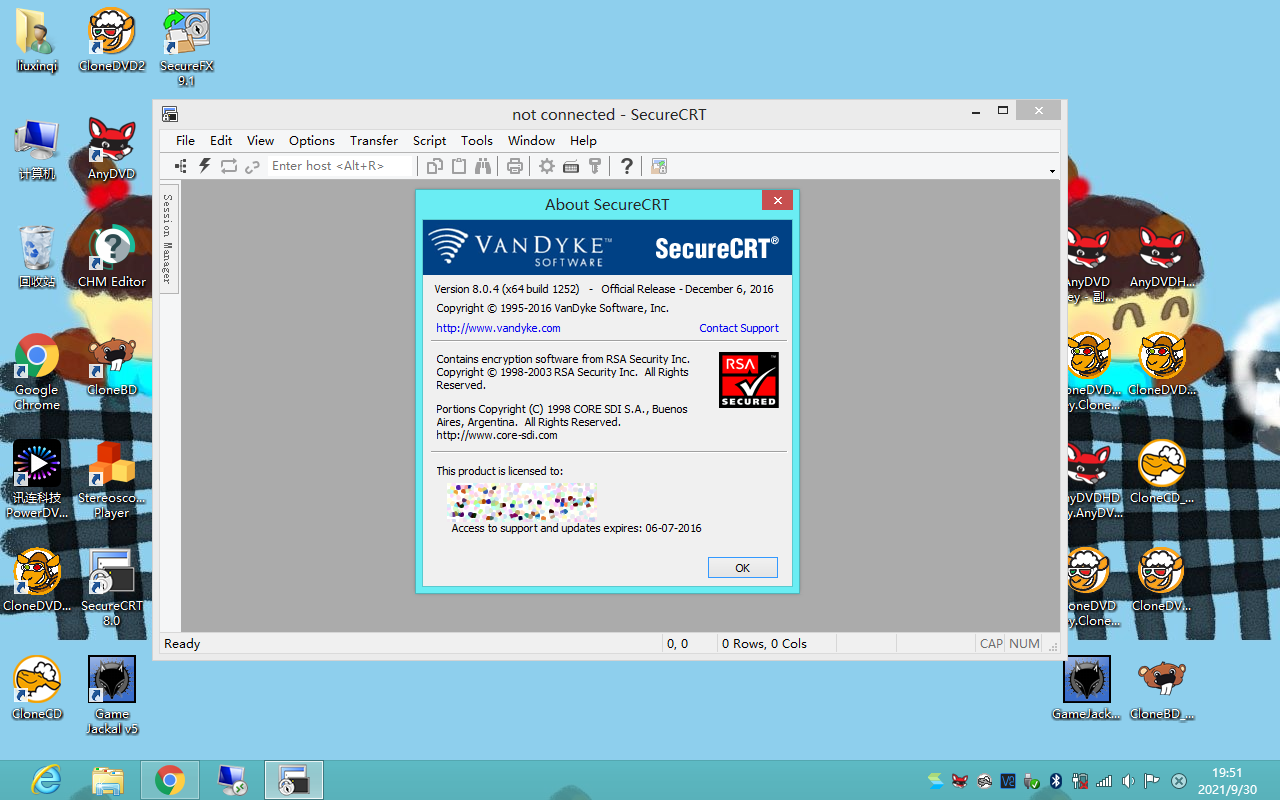The image size is (1280, 800).
Task: Open the Computer desktop icon
Action: tap(37, 148)
